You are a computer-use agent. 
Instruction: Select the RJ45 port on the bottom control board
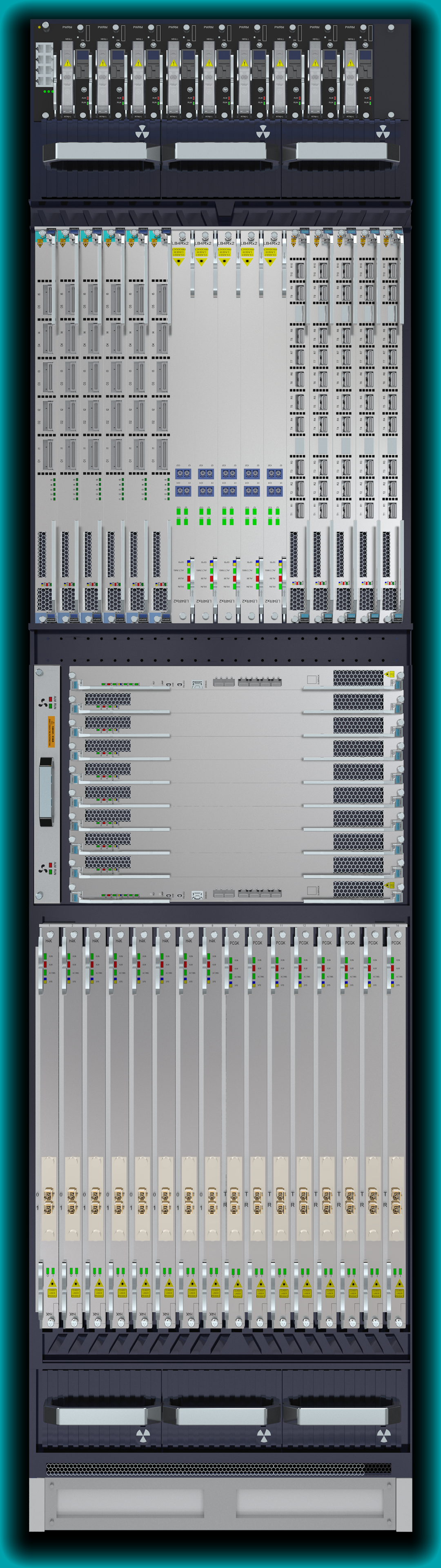pos(197,895)
